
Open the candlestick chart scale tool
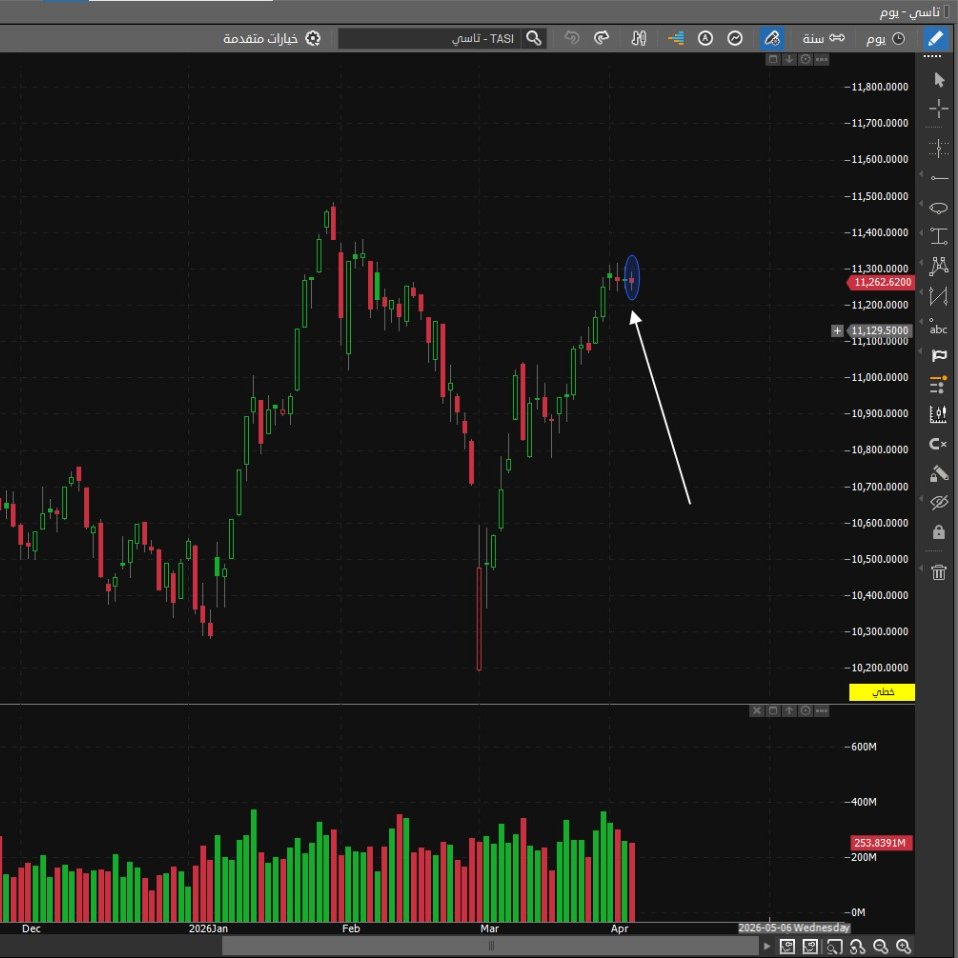938,414
